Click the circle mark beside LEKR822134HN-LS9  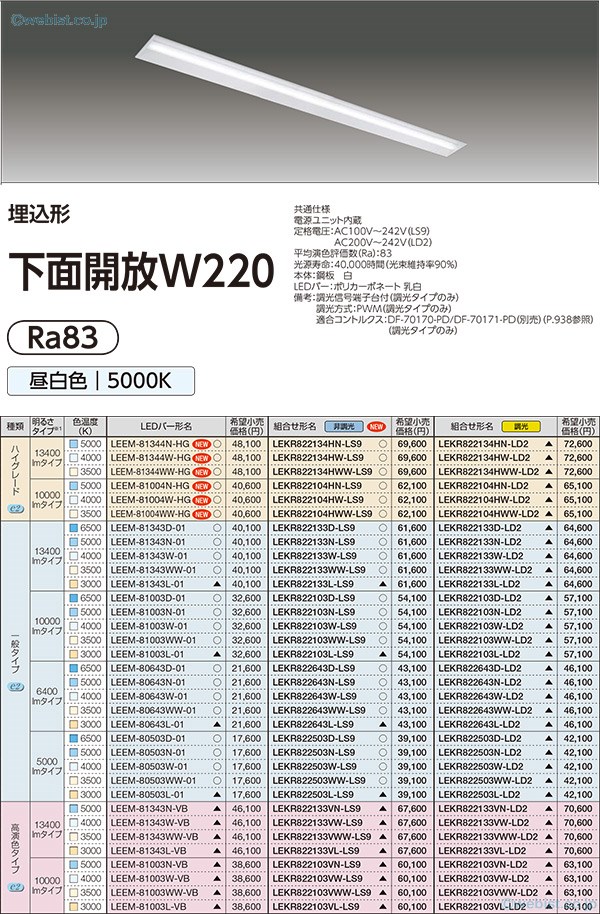click(x=383, y=444)
